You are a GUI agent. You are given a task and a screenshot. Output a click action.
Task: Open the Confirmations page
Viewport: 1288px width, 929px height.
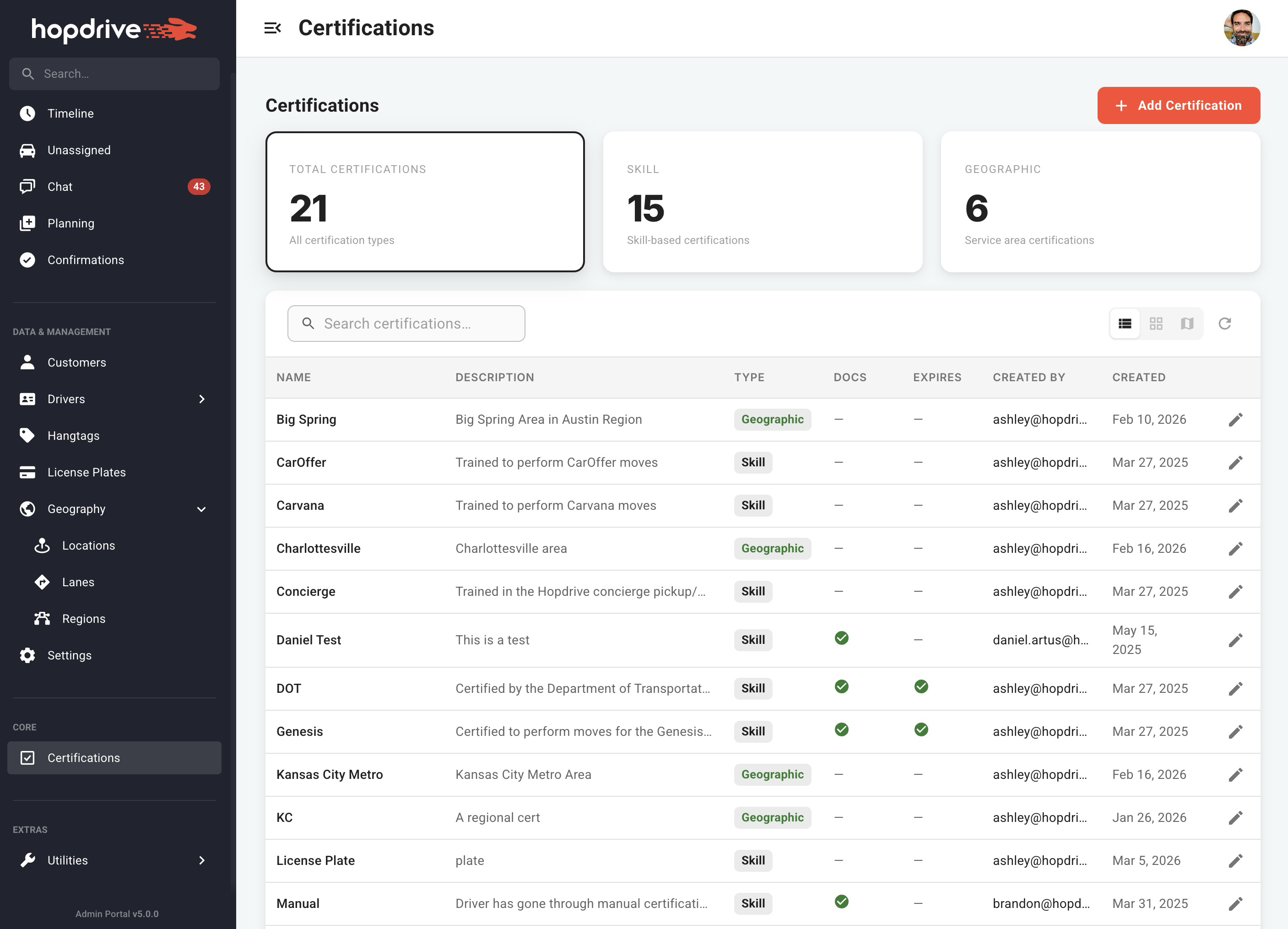click(85, 259)
